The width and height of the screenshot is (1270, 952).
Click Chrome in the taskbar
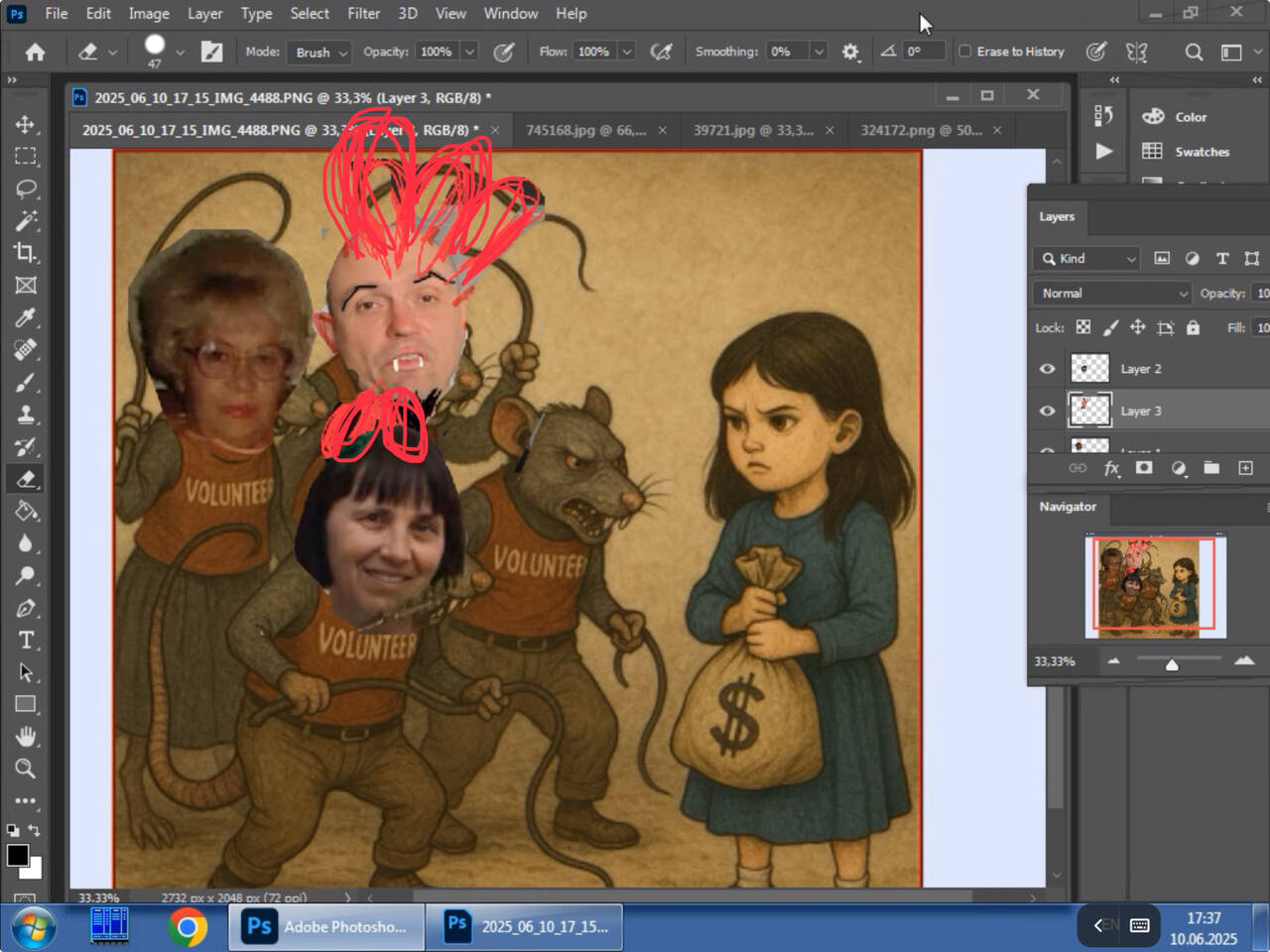[x=187, y=926]
